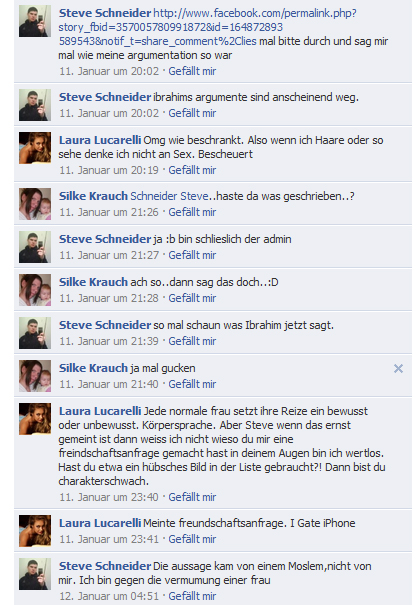Click Silke Krauch's avatar on 21:28 comment

coord(35,290)
